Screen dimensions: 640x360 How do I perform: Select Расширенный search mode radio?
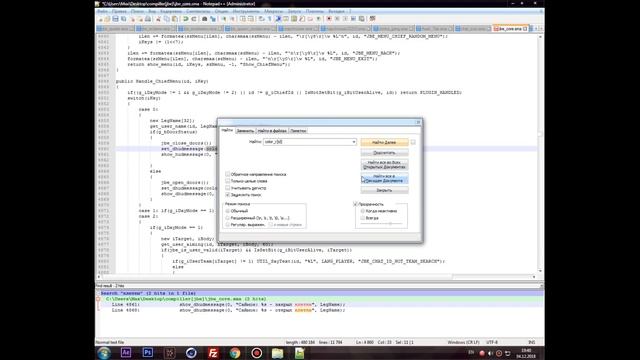[x=228, y=218]
